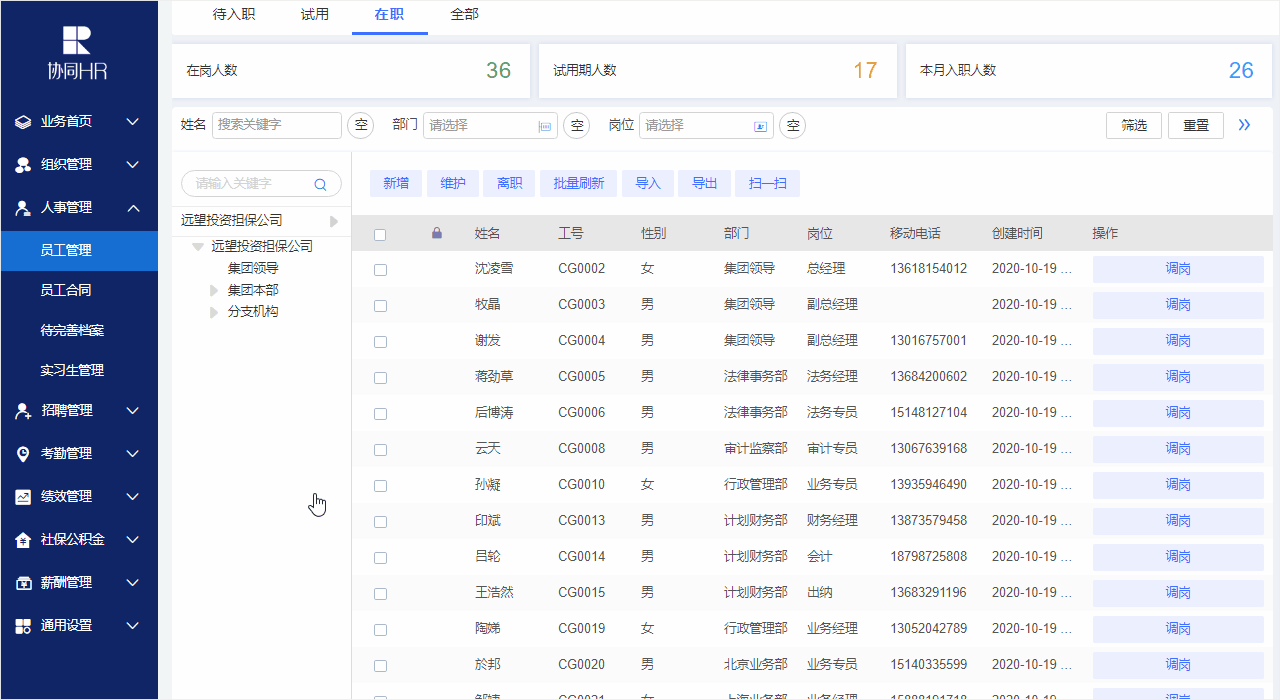
Task: Click the 业务首页 layers icon
Action: coord(23,122)
